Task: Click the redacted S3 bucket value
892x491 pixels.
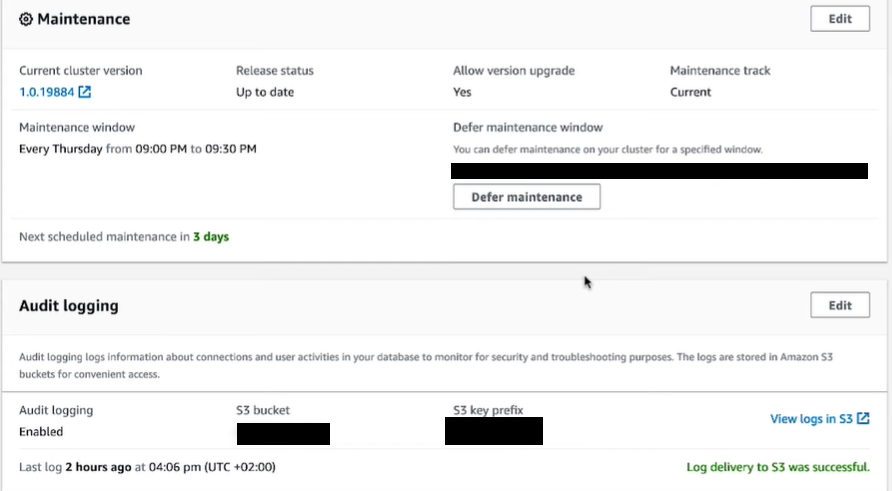Action: pyautogui.click(x=283, y=433)
